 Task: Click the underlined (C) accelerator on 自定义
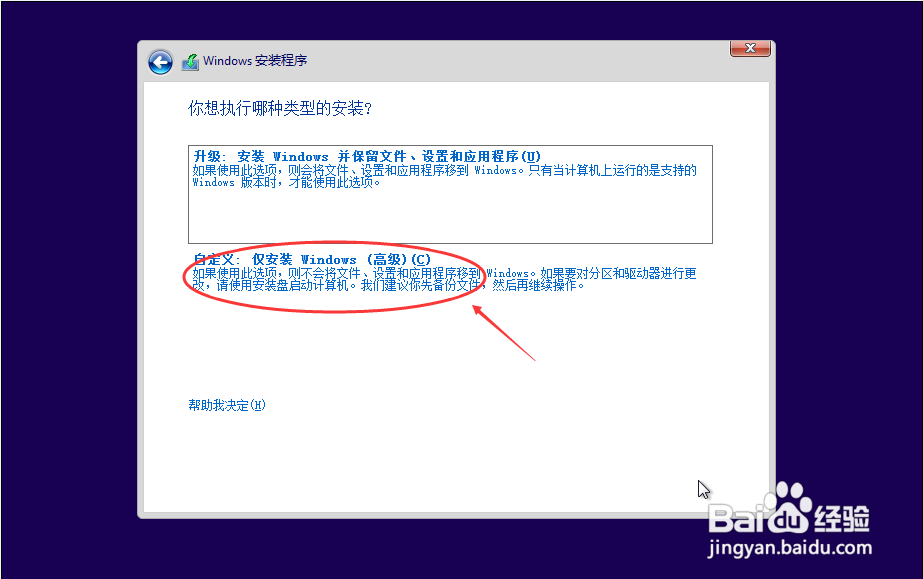[421, 259]
